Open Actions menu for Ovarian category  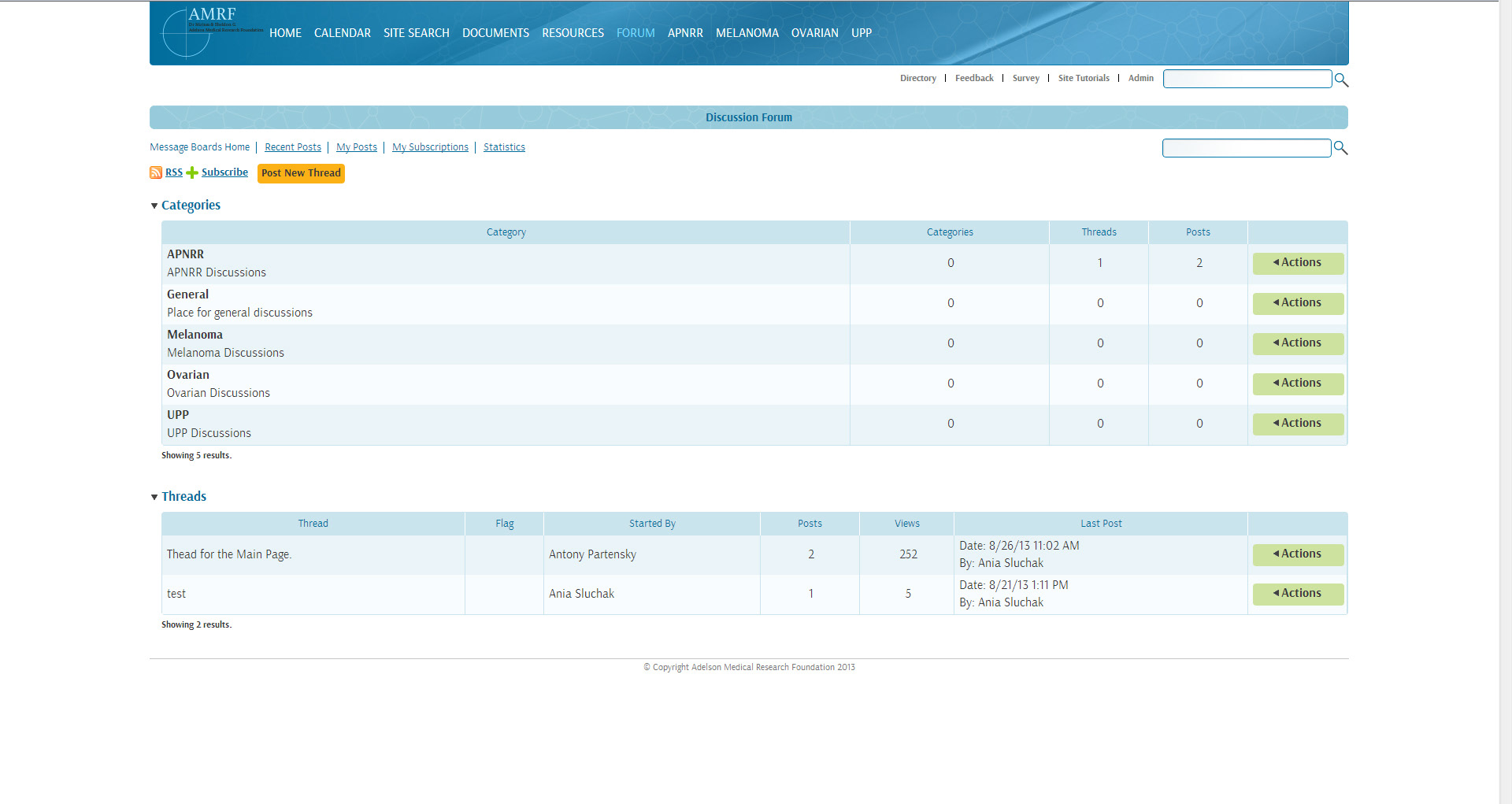(1298, 383)
